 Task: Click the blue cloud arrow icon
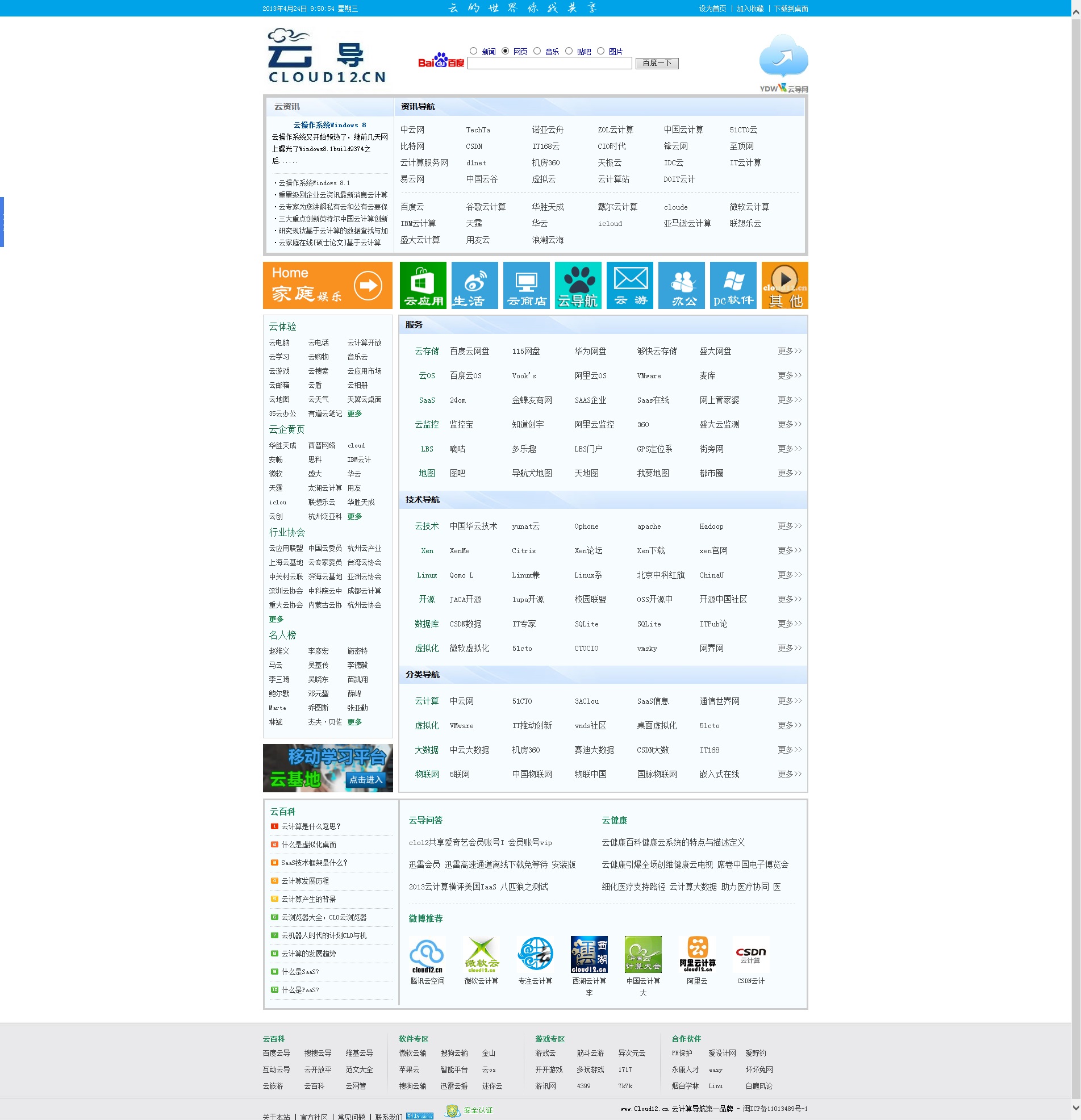pos(783,56)
